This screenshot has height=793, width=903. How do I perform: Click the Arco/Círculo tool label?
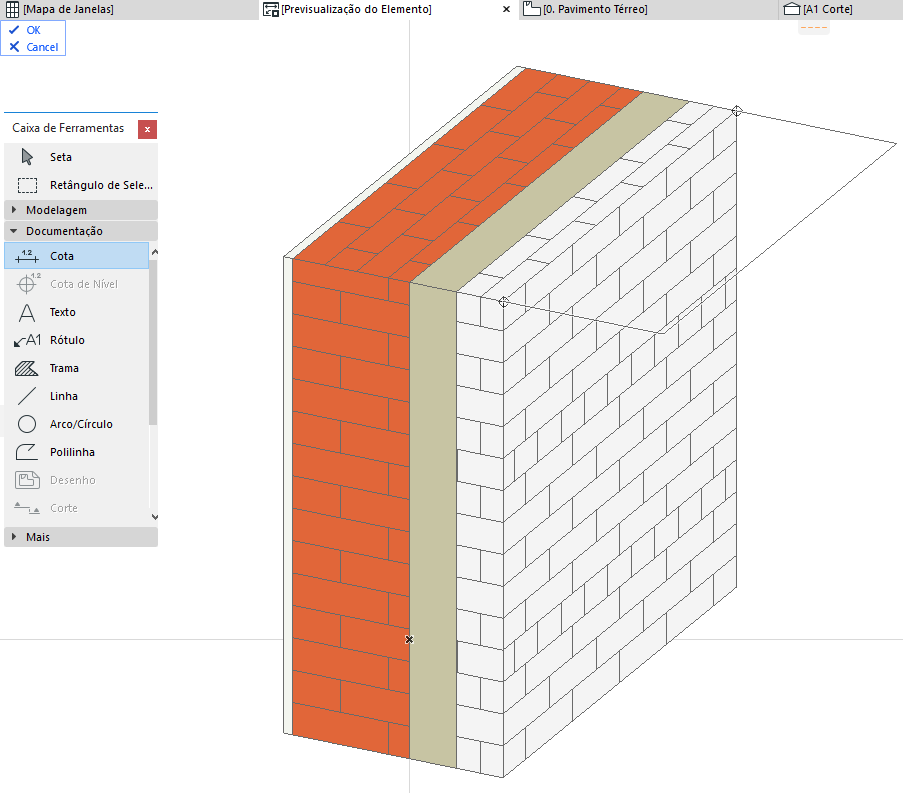81,424
